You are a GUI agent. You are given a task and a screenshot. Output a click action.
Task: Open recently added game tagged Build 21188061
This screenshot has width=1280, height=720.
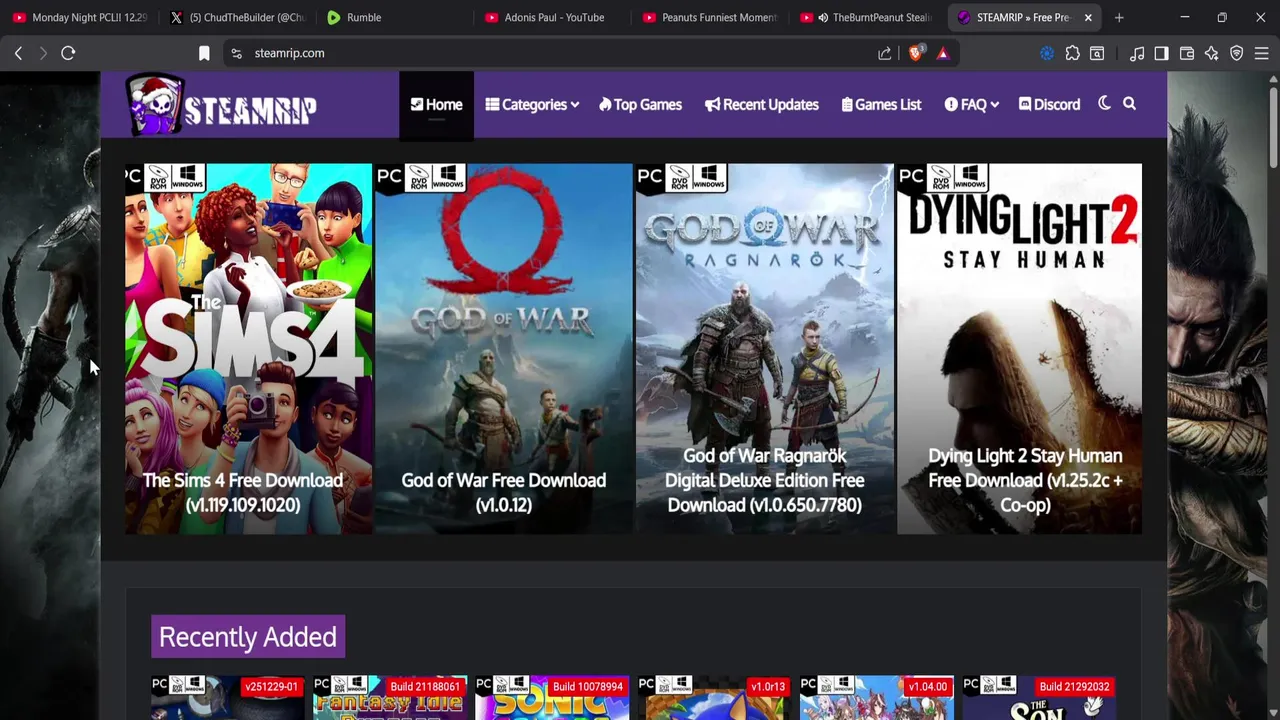coord(389,698)
